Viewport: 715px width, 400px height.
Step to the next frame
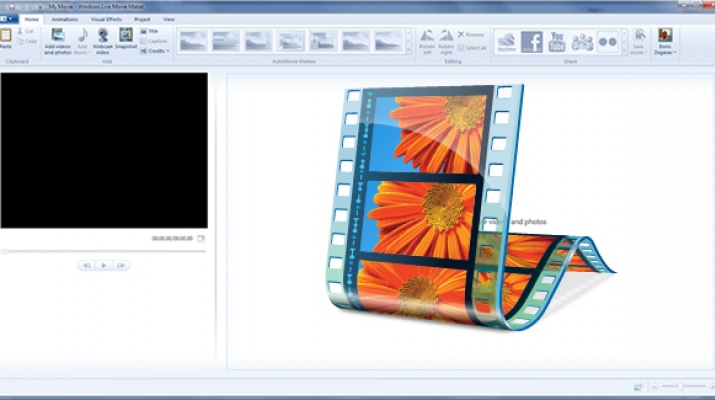pos(121,265)
